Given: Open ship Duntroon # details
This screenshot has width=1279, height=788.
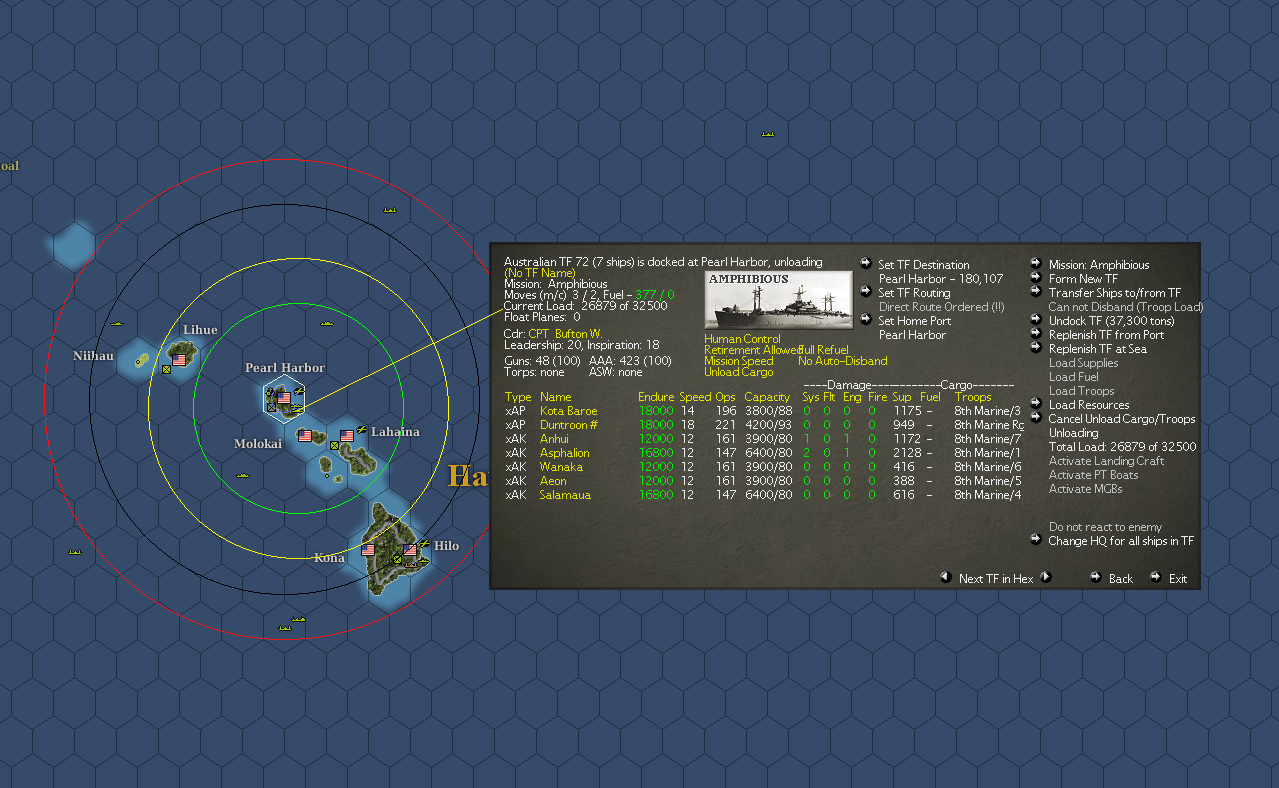Looking at the screenshot, I should click(569, 425).
